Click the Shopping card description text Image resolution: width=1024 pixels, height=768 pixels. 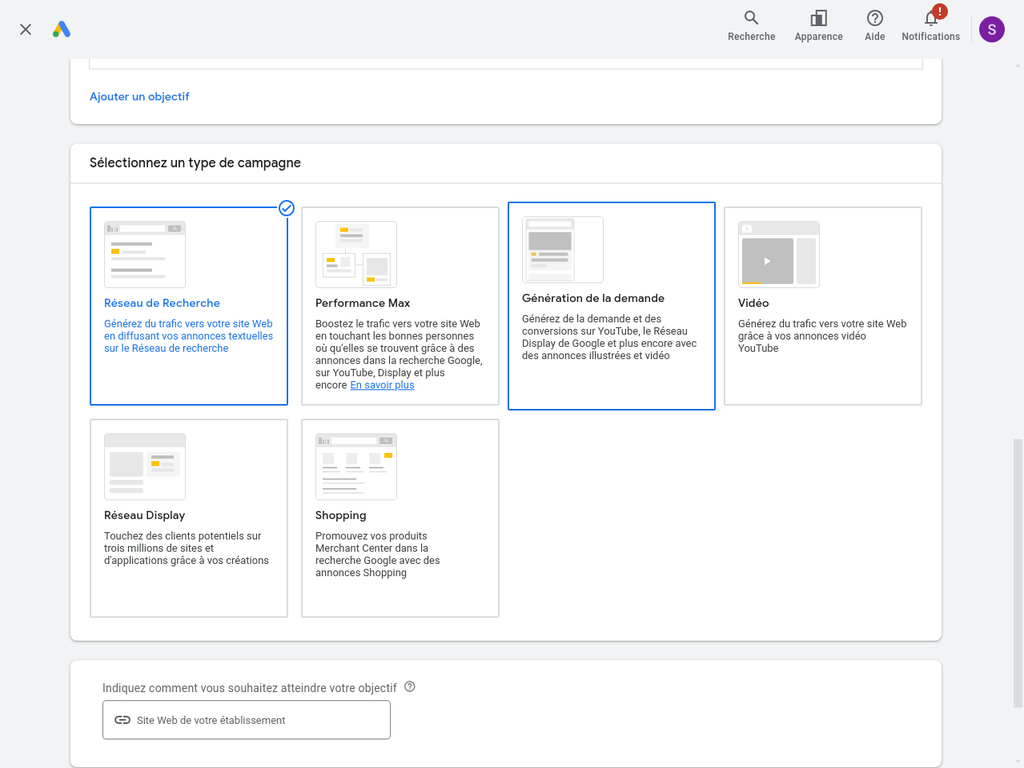click(377, 554)
